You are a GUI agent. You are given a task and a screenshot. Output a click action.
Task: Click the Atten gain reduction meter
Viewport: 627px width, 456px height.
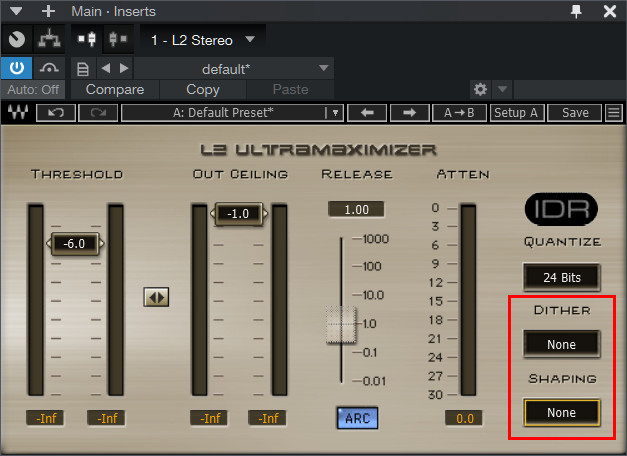tap(468, 300)
